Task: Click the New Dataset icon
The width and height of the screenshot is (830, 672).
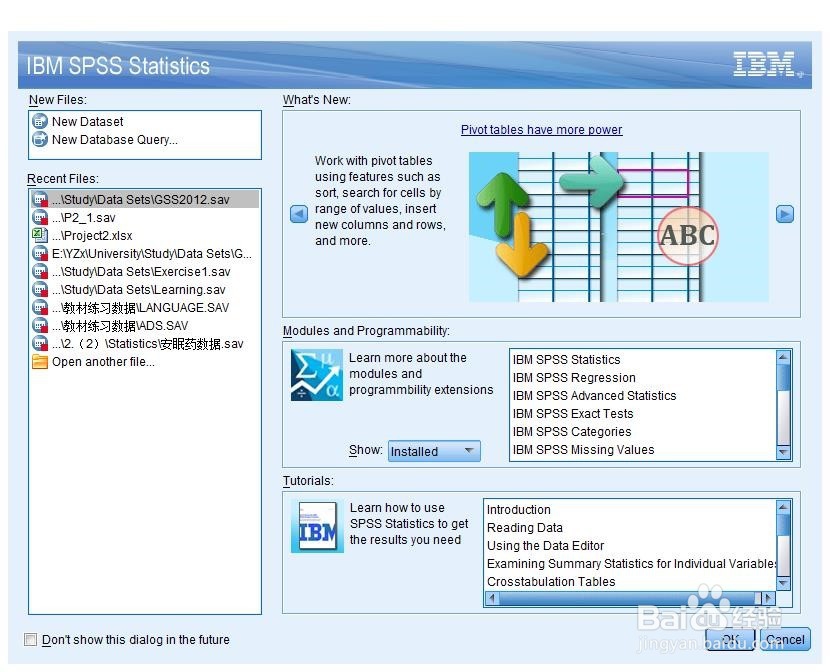Action: point(40,122)
